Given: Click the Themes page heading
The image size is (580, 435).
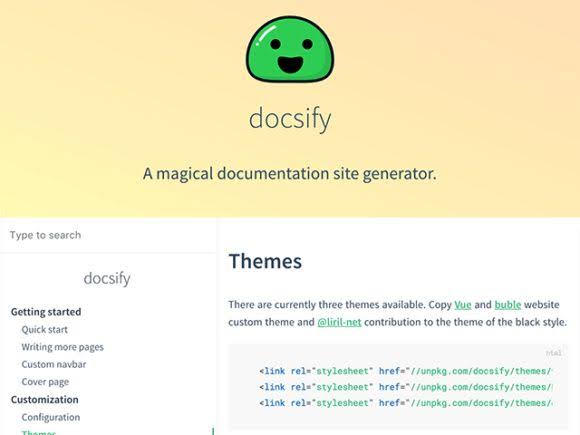Looking at the screenshot, I should click(265, 261).
